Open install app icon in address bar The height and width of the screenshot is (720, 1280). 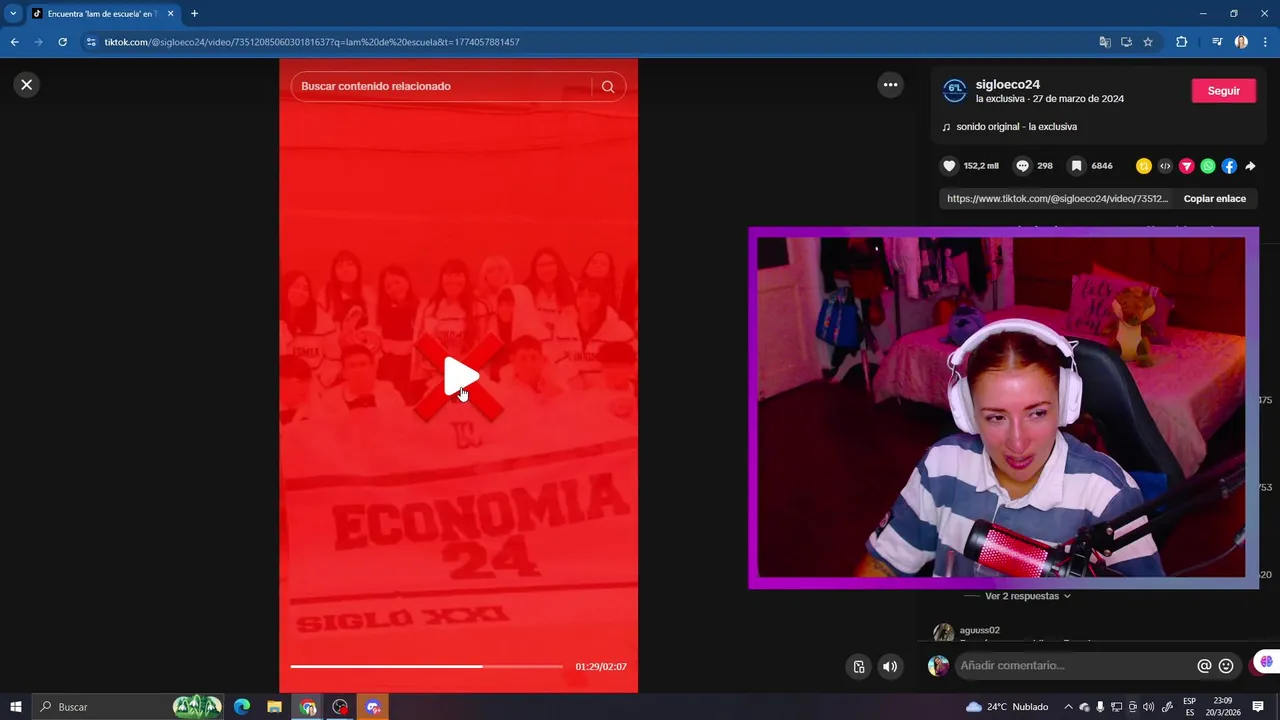tap(1126, 42)
